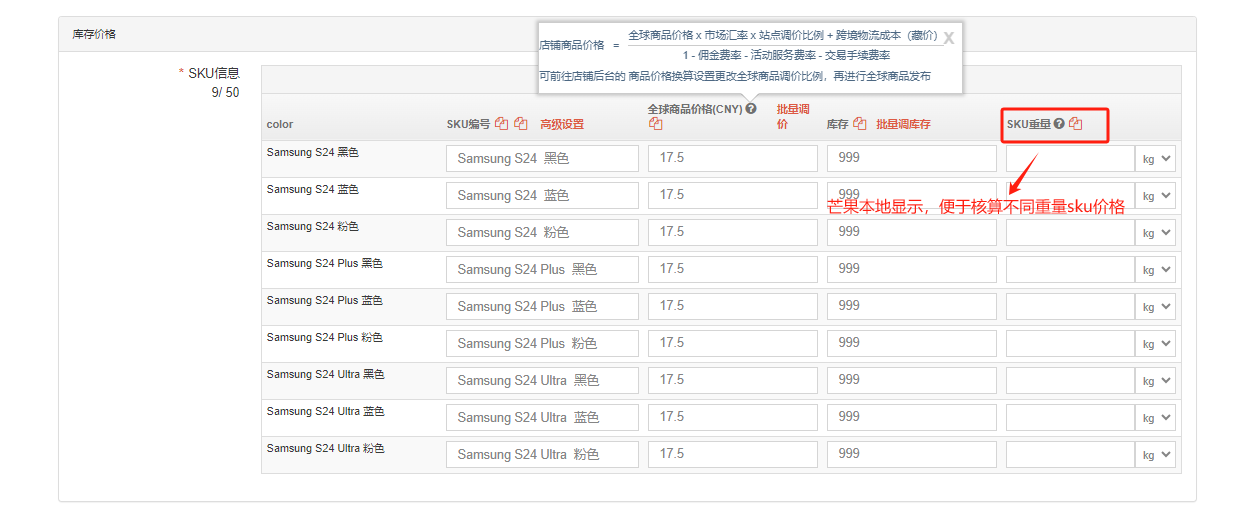Click stock field for Samsung S24 Plus 粉色
1239x506 pixels.
pos(912,343)
